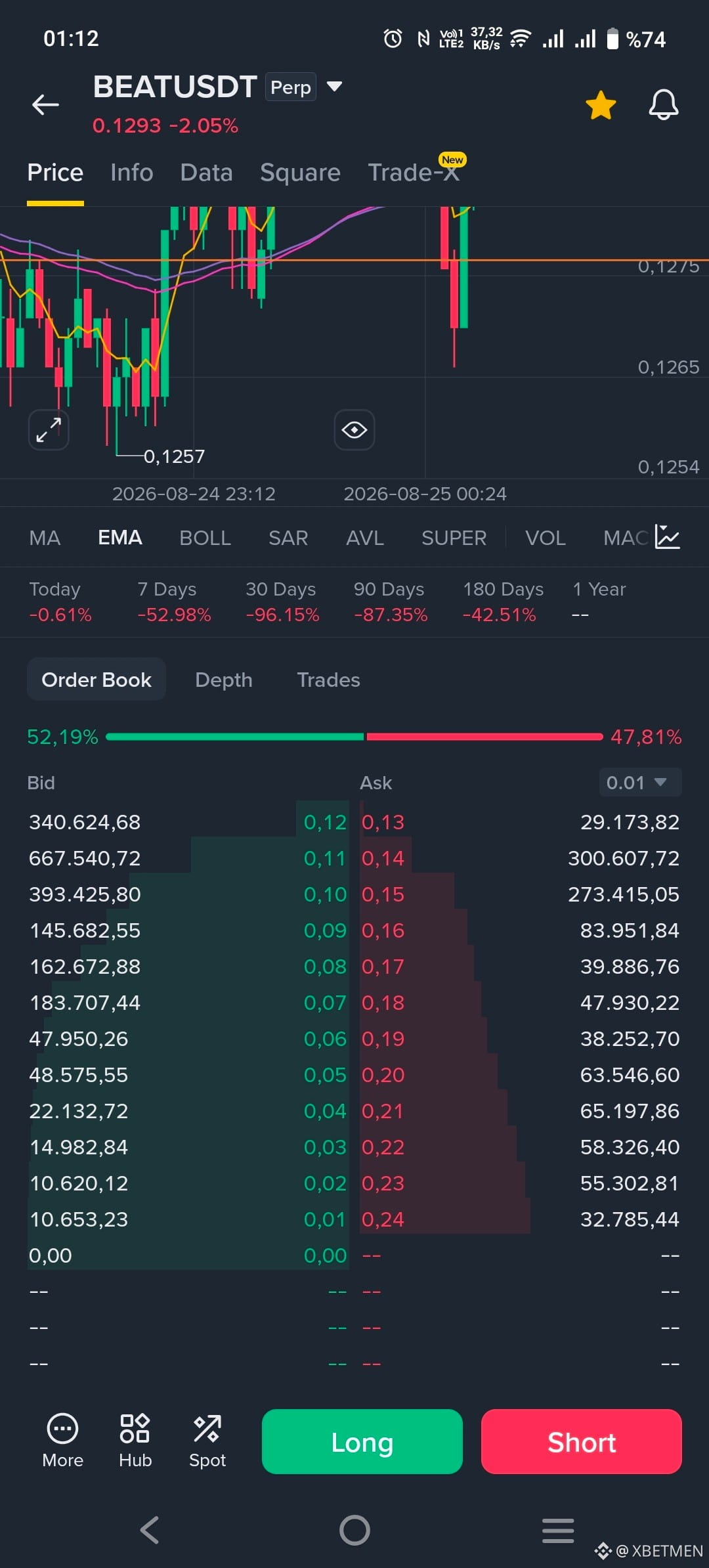Select the 0,12 bid price row

tap(188, 822)
